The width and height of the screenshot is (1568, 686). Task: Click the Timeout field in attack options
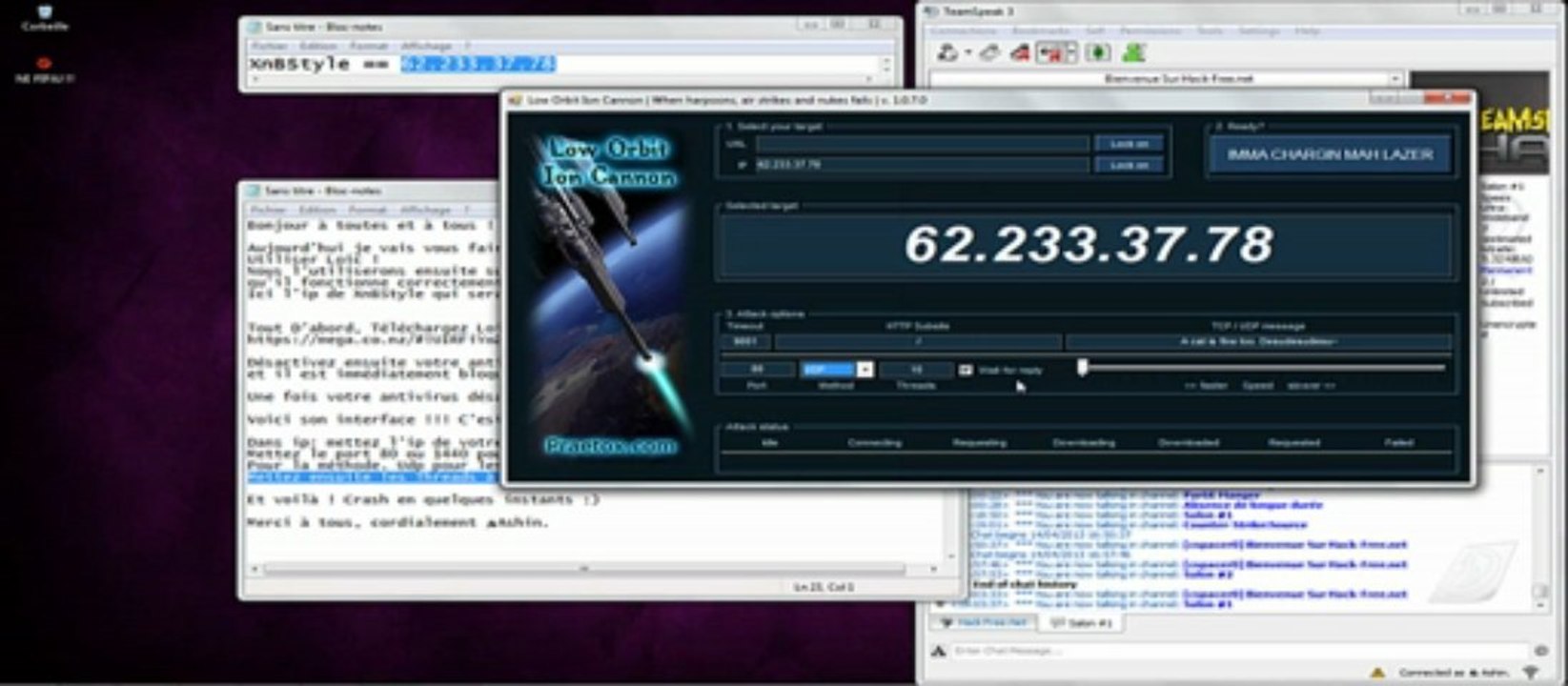point(745,341)
